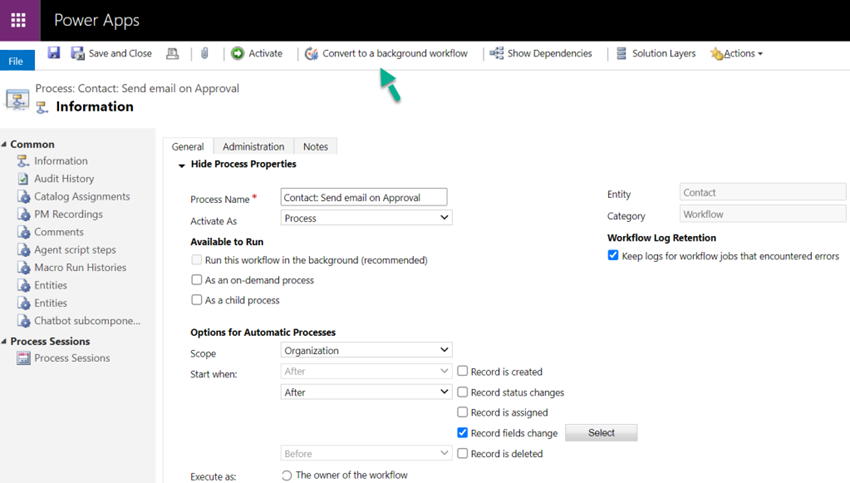Click the Save disk icon
The height and width of the screenshot is (483, 850).
point(54,53)
